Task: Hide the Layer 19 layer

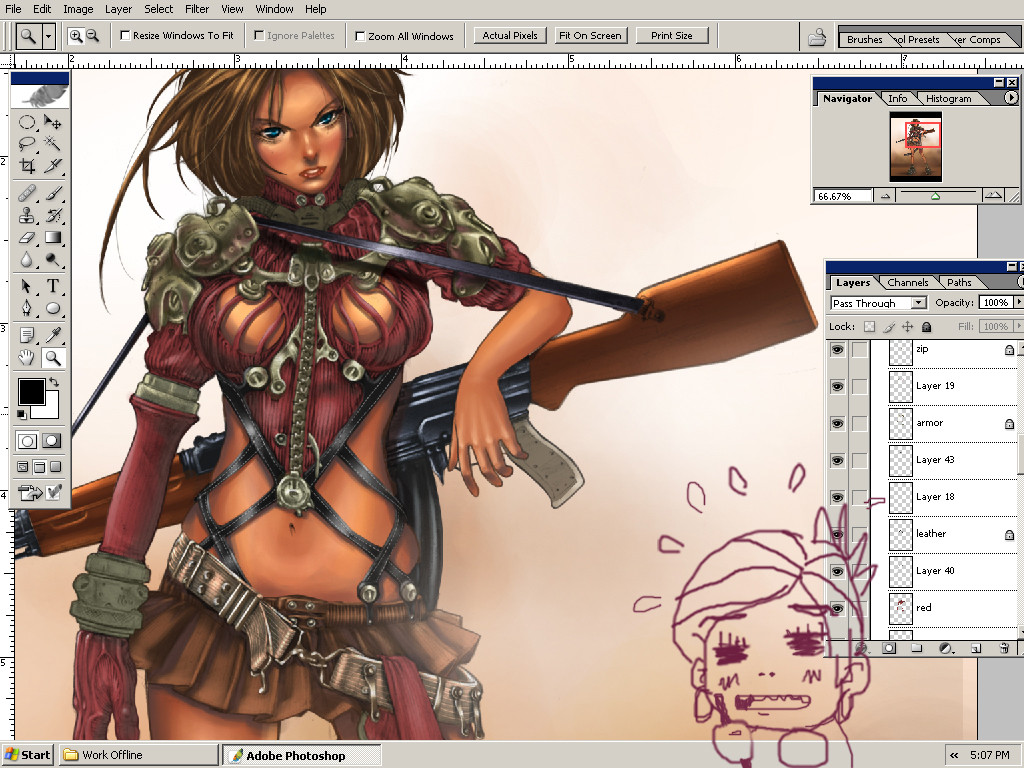Action: click(x=837, y=387)
